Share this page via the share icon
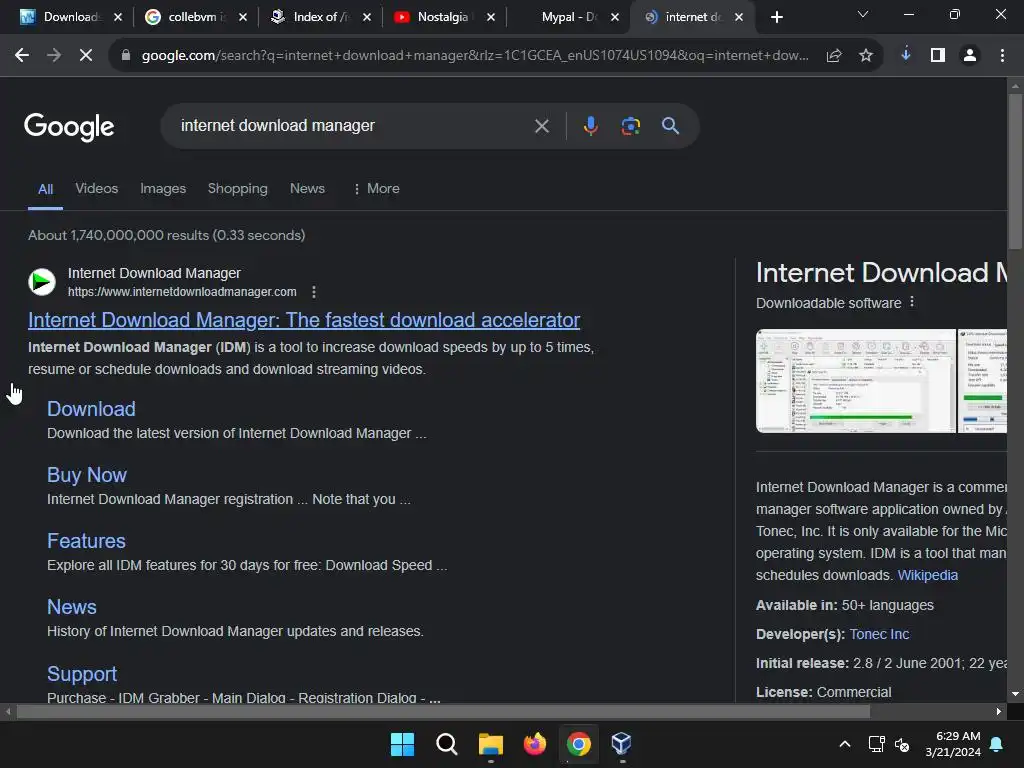Image resolution: width=1024 pixels, height=768 pixels. tap(834, 56)
